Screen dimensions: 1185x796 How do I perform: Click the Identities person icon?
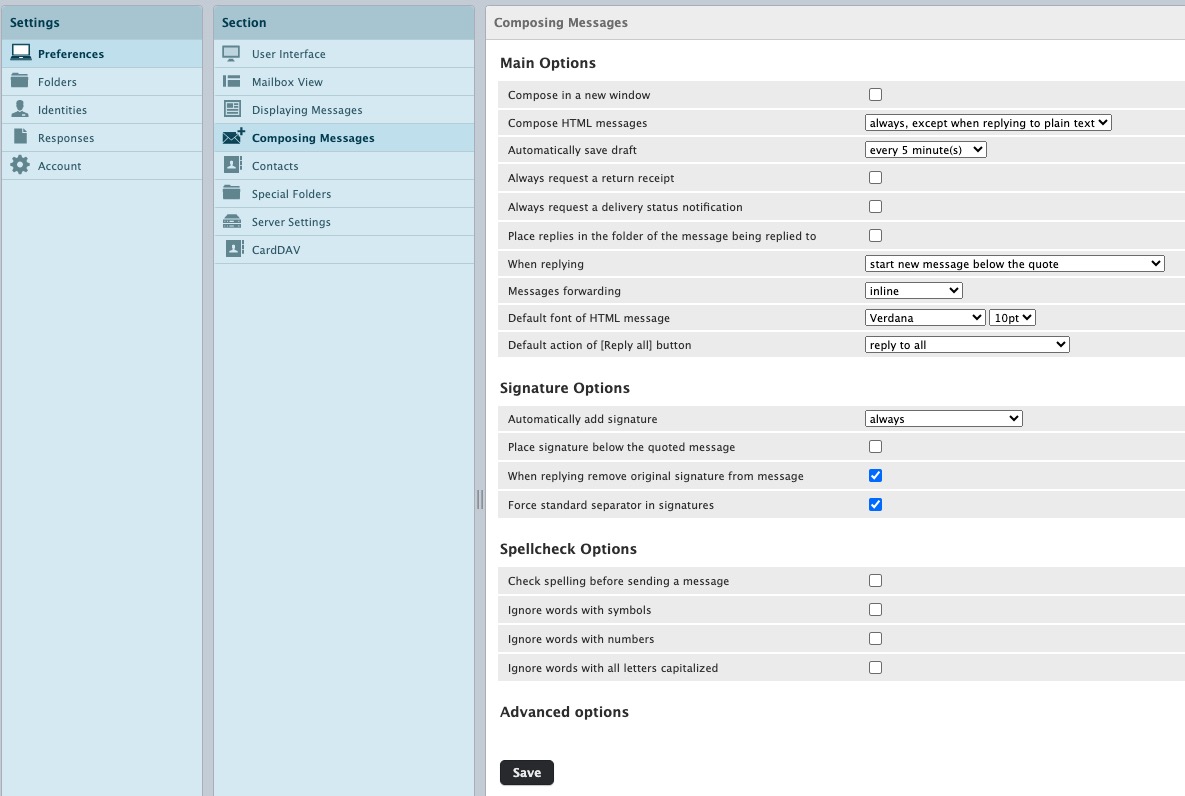tap(20, 110)
